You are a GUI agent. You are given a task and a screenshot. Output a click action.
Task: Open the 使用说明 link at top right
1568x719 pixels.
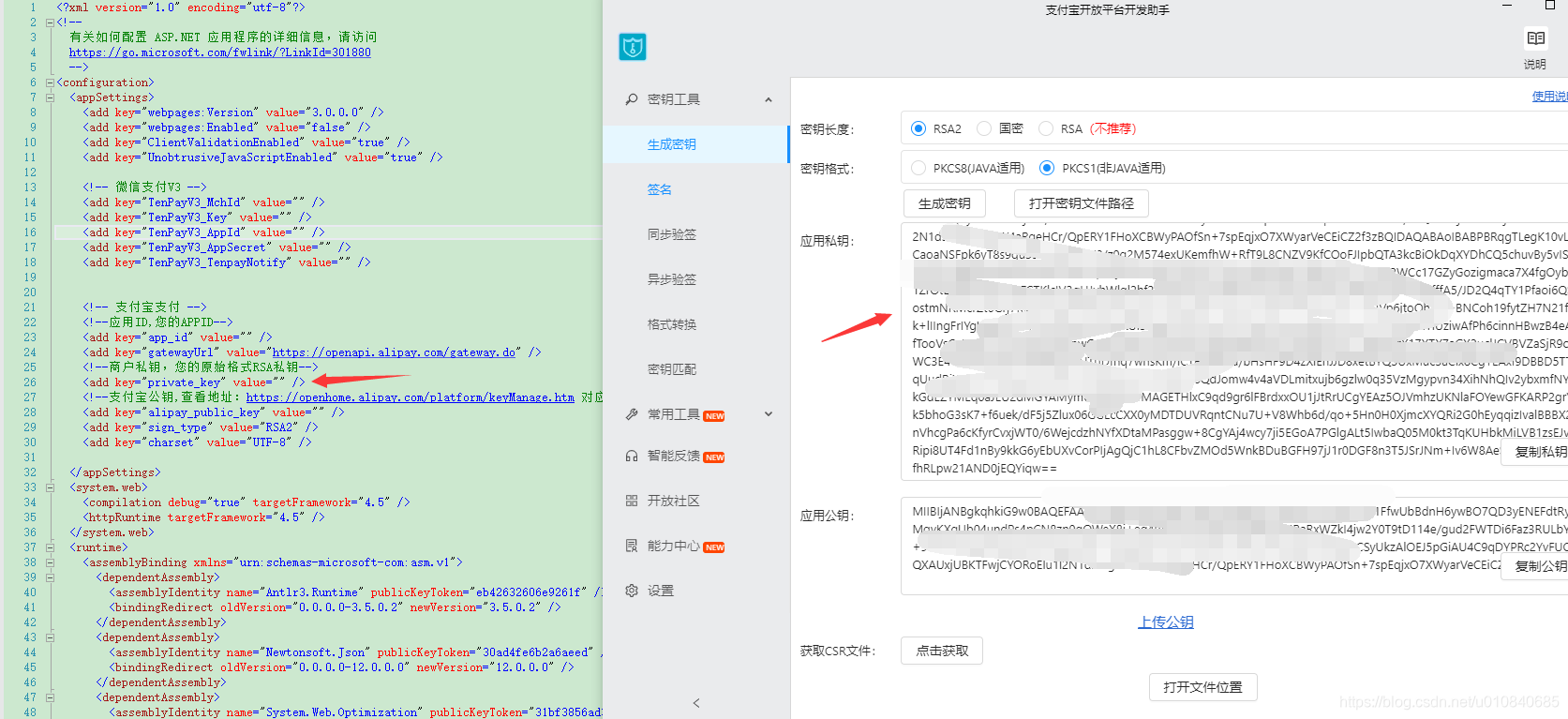1550,97
